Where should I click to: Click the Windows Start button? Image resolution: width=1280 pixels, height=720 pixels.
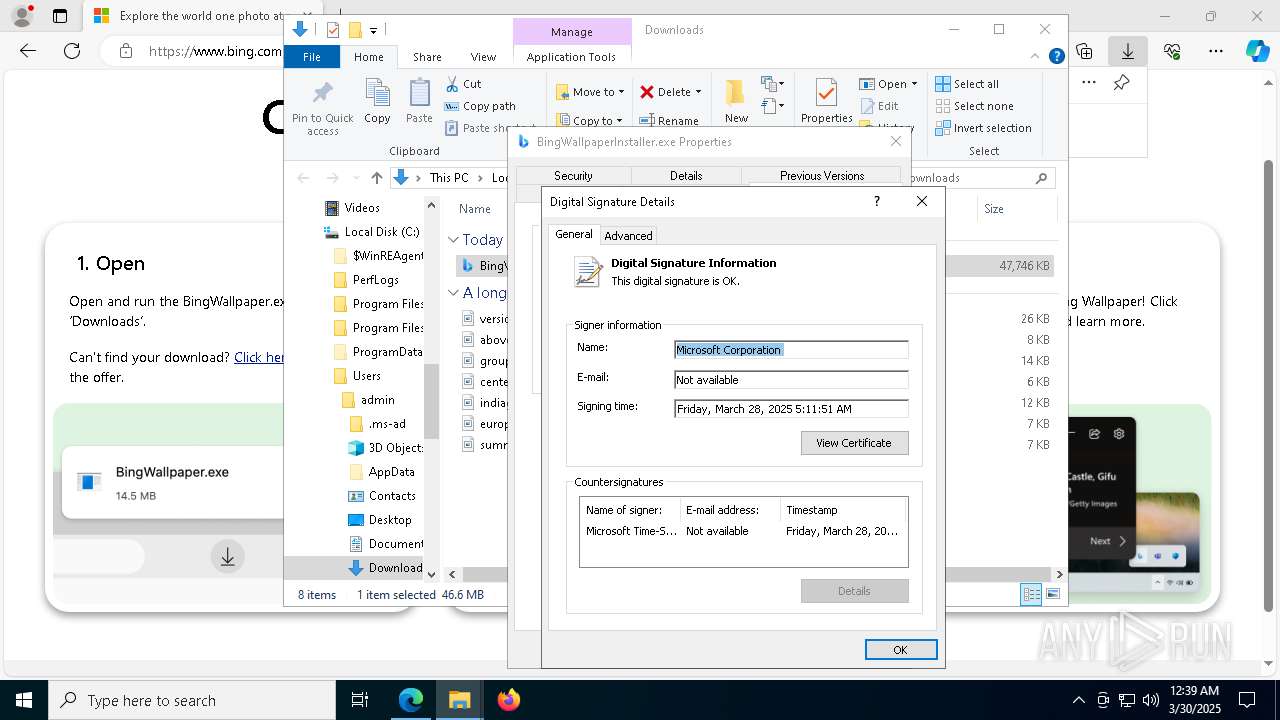coord(24,700)
